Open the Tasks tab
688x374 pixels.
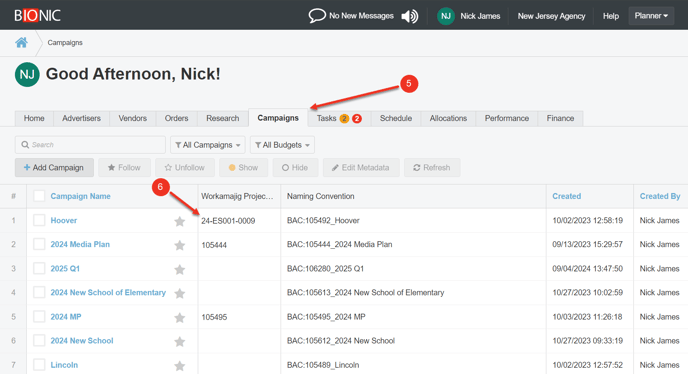pos(339,118)
